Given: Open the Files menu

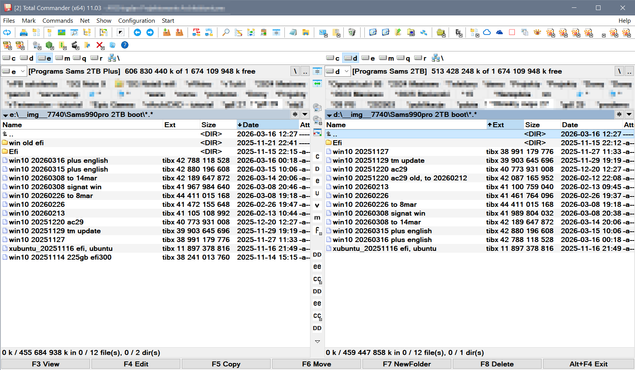Looking at the screenshot, I should pos(9,21).
